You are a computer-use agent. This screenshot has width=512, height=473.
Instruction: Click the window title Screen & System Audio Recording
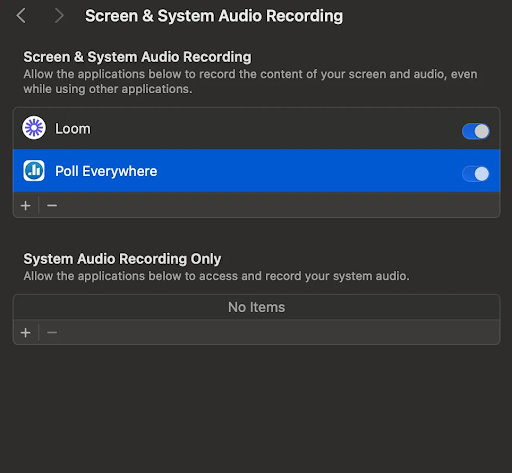click(x=214, y=16)
